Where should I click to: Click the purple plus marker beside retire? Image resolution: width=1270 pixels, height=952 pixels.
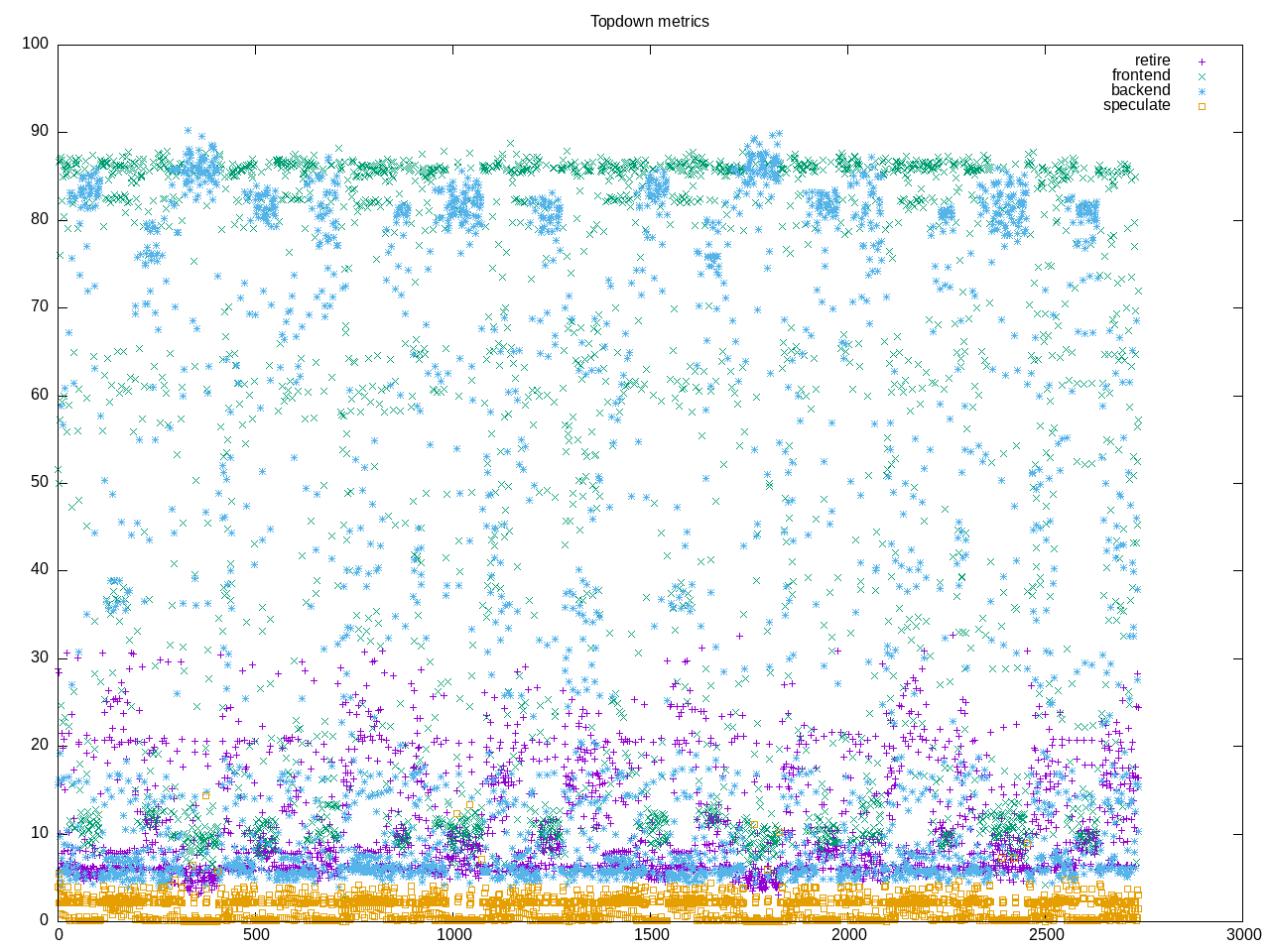pyautogui.click(x=1202, y=61)
